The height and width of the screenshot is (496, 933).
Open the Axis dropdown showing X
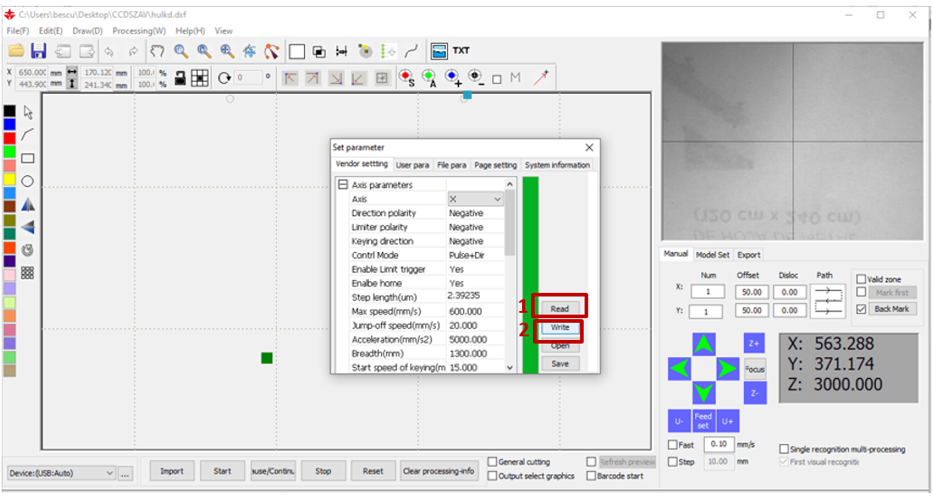coord(475,199)
